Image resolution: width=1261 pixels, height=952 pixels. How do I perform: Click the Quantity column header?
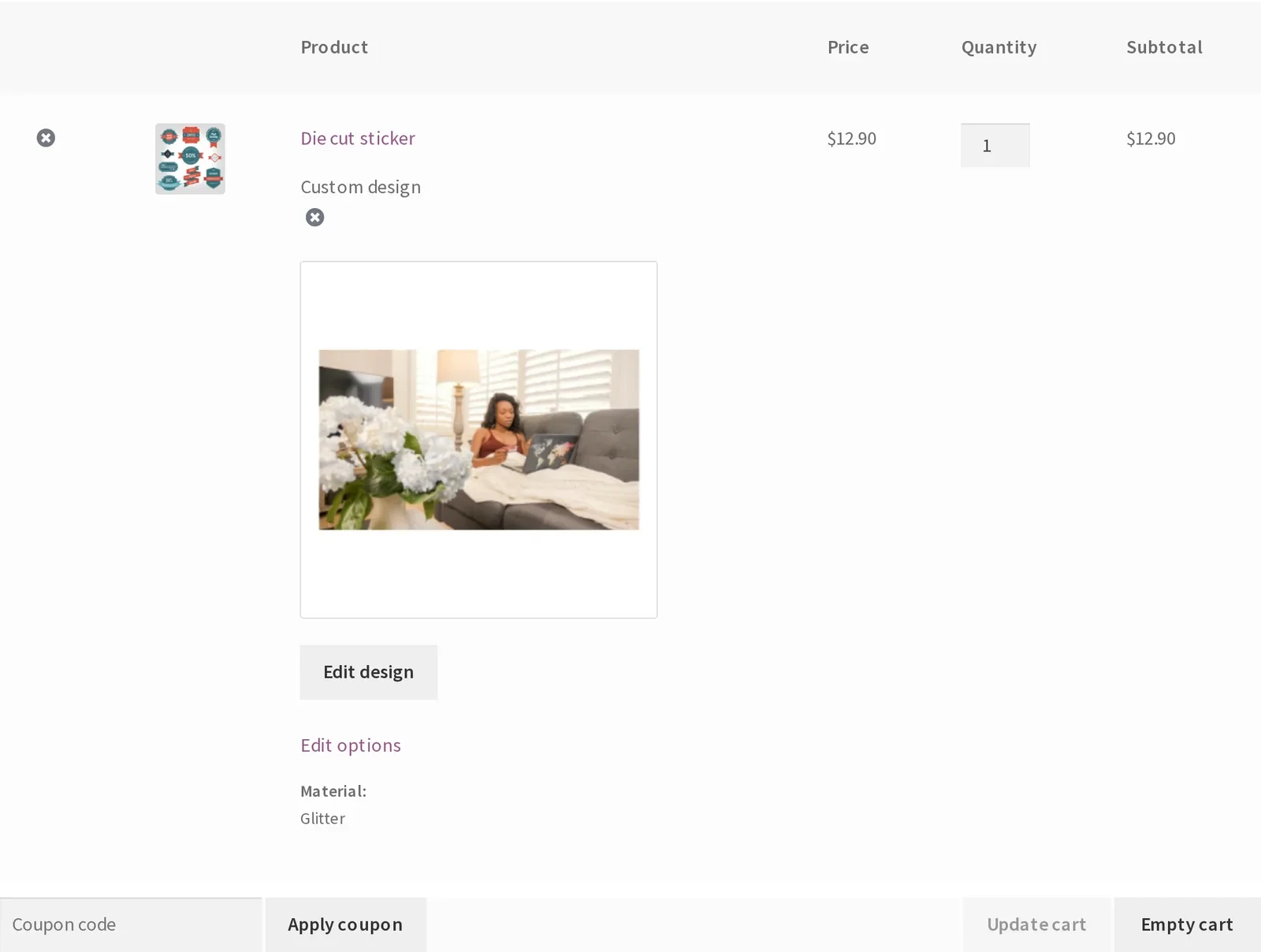[x=999, y=48]
